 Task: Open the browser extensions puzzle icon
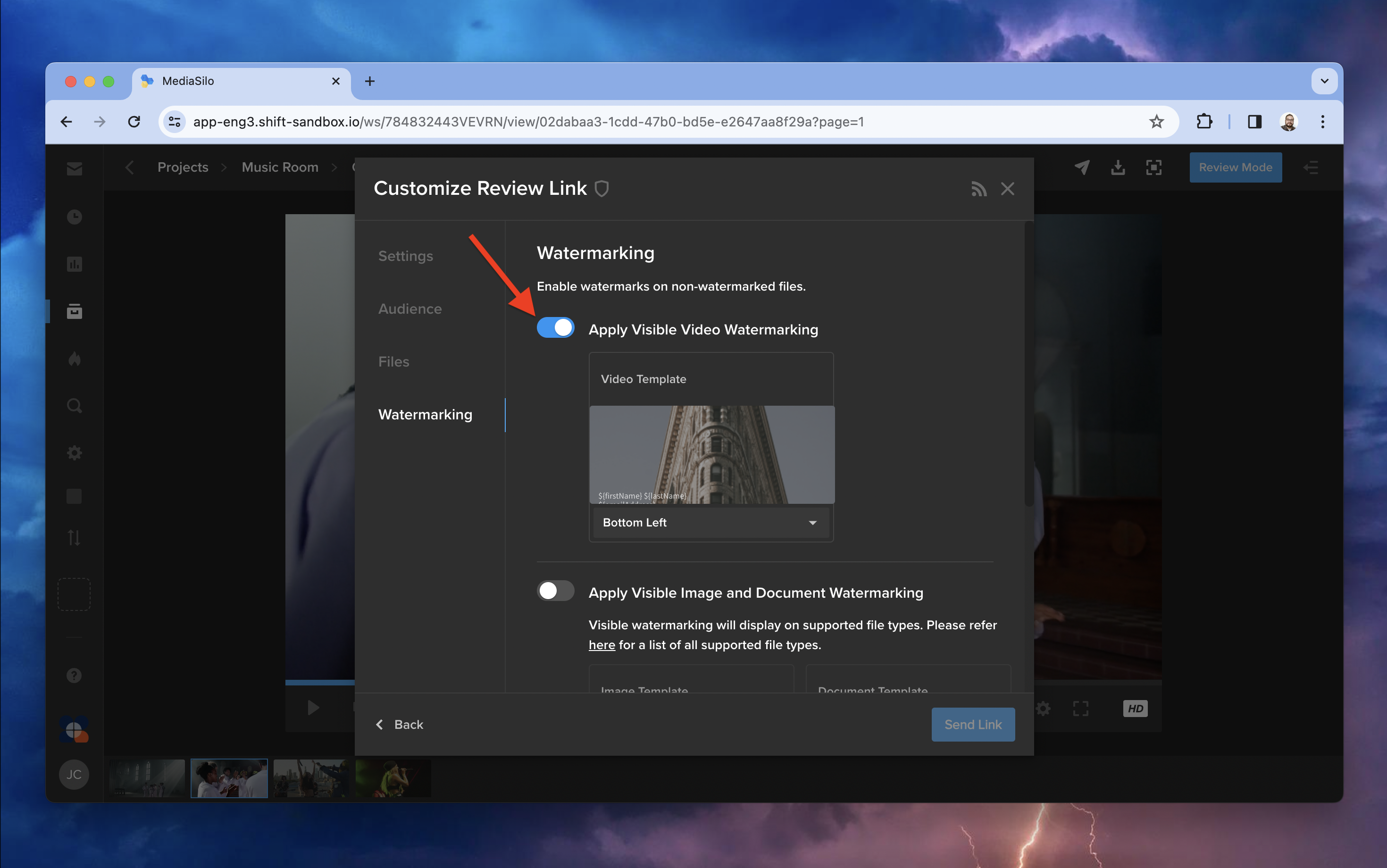pyautogui.click(x=1204, y=122)
